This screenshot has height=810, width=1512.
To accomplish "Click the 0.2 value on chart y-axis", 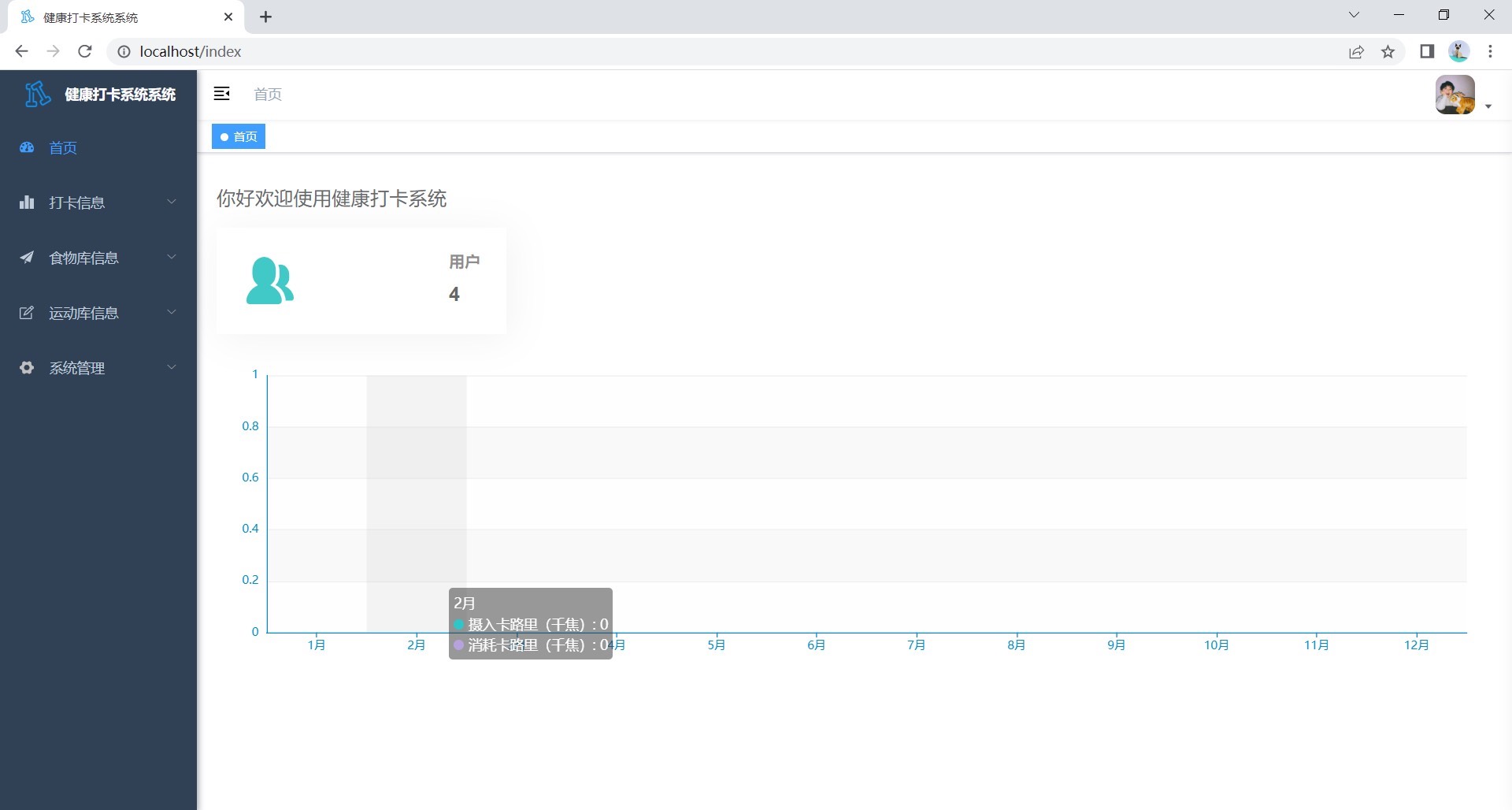I will 250,580.
